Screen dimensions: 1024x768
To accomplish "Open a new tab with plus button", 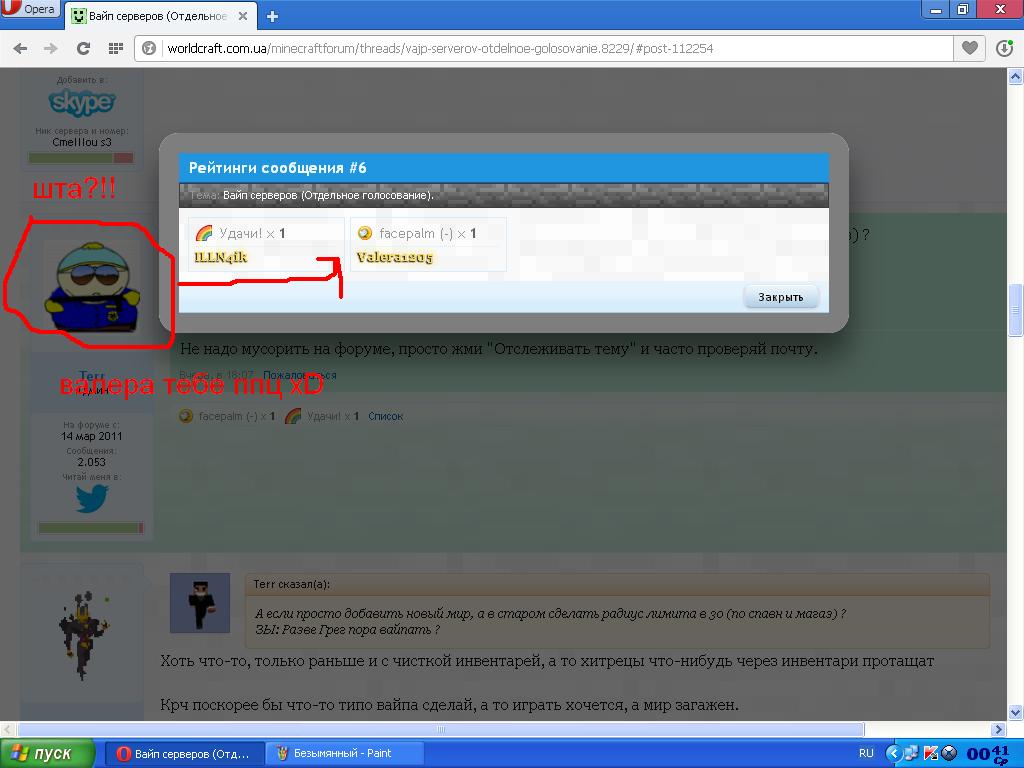I will pos(273,17).
